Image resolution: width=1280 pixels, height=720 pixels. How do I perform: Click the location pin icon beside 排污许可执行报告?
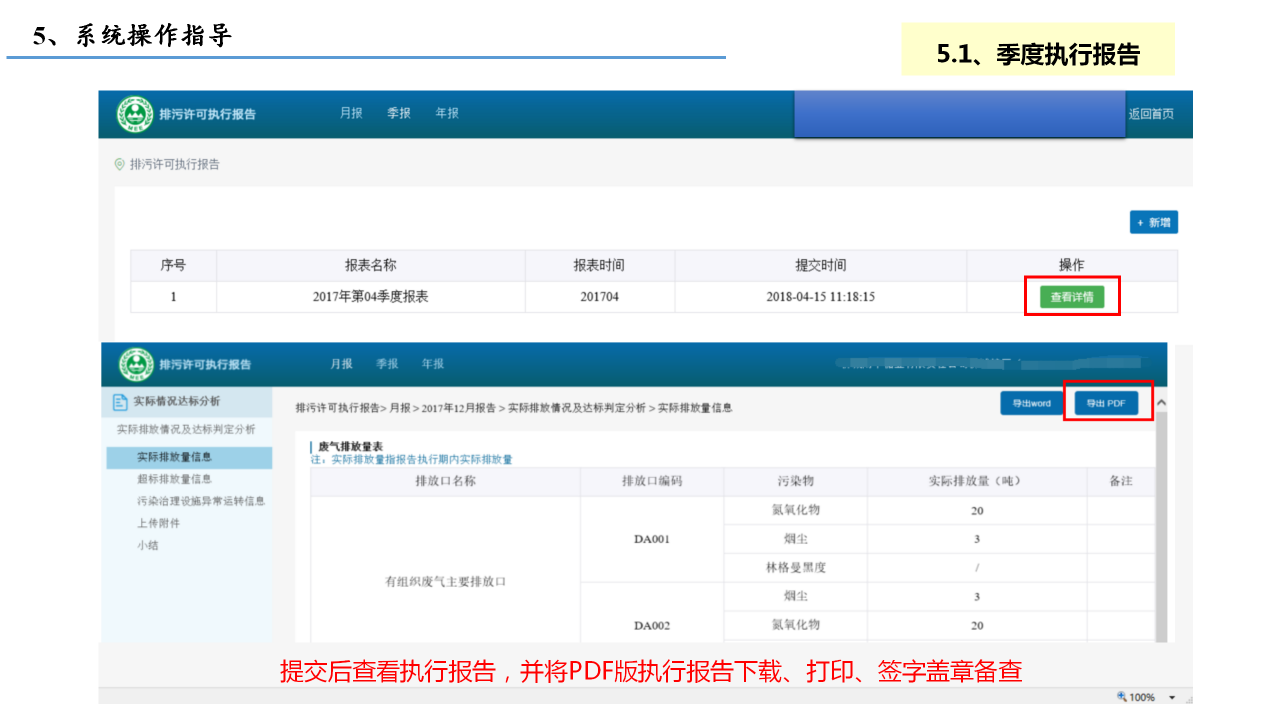[x=120, y=164]
